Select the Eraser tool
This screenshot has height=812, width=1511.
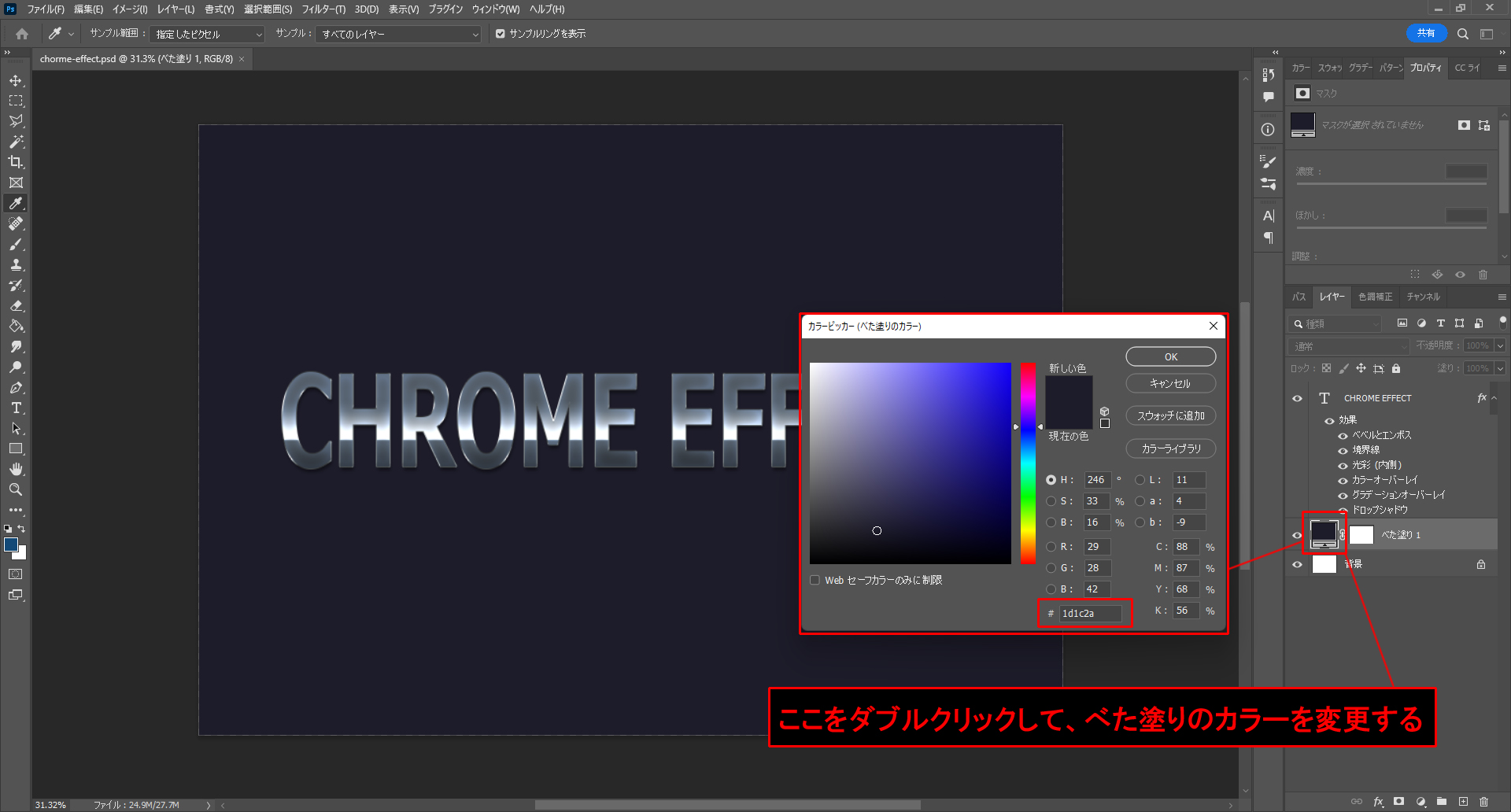pos(16,305)
